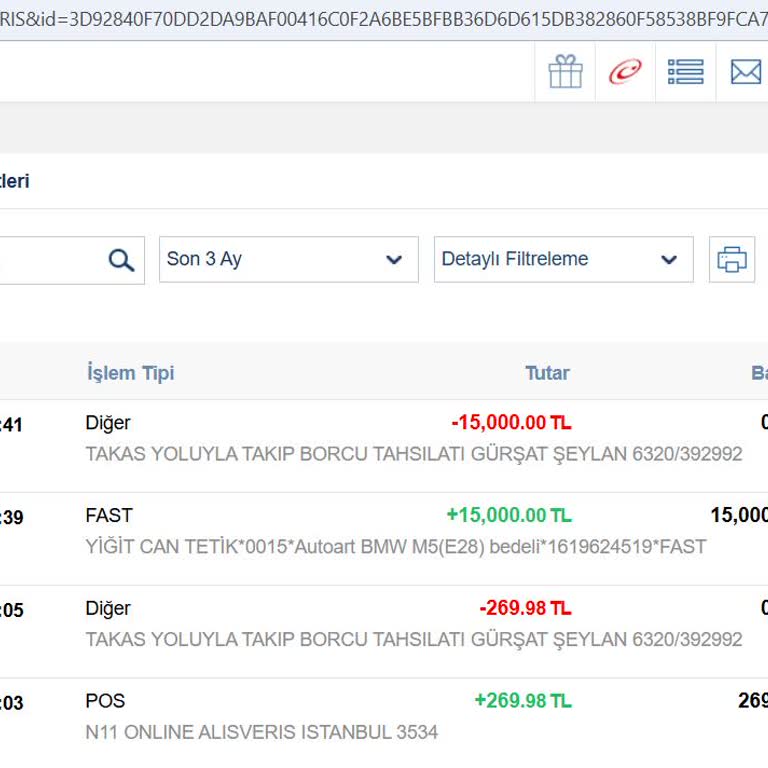This screenshot has height=768, width=768.
Task: Click the red swirl logo icon
Action: click(625, 72)
